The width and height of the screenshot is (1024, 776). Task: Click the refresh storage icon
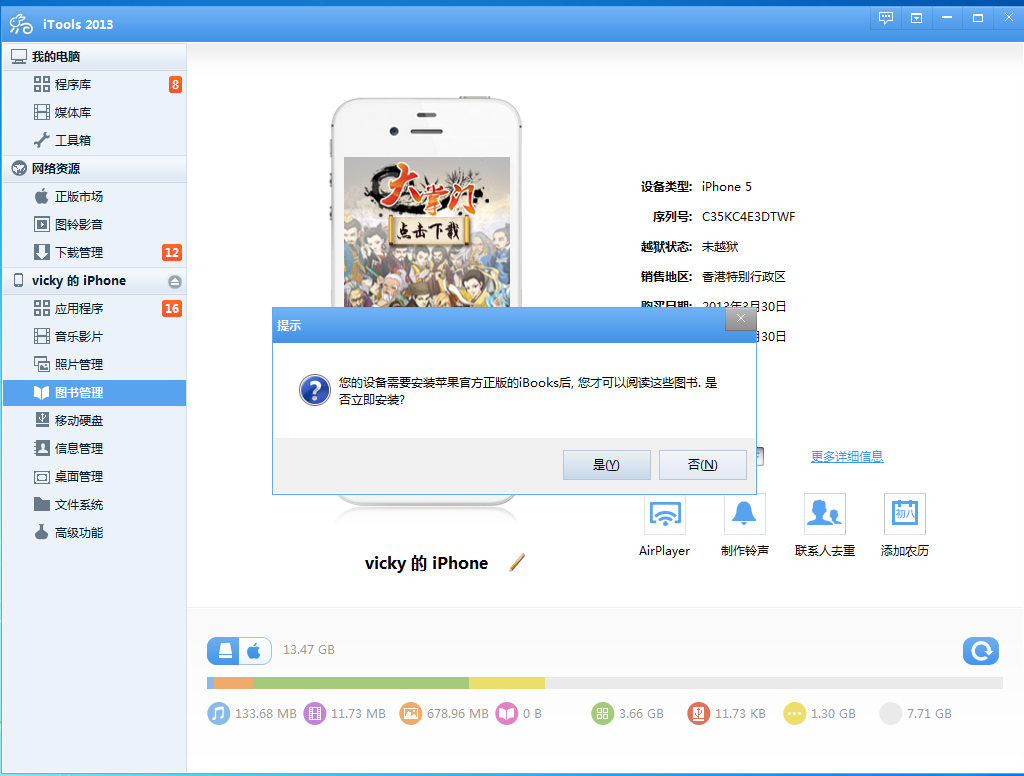[981, 650]
